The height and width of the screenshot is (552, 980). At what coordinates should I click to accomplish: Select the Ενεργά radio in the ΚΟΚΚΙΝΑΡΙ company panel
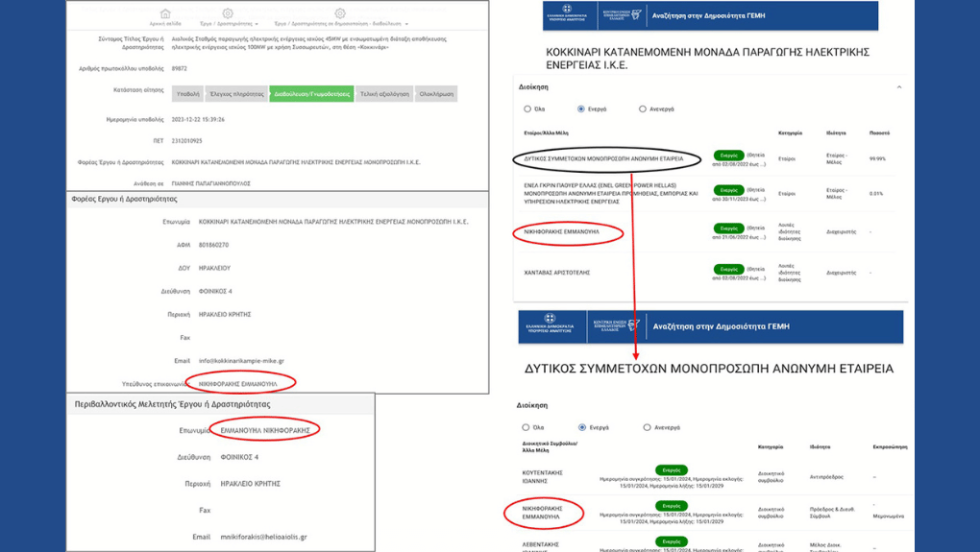pos(581,109)
